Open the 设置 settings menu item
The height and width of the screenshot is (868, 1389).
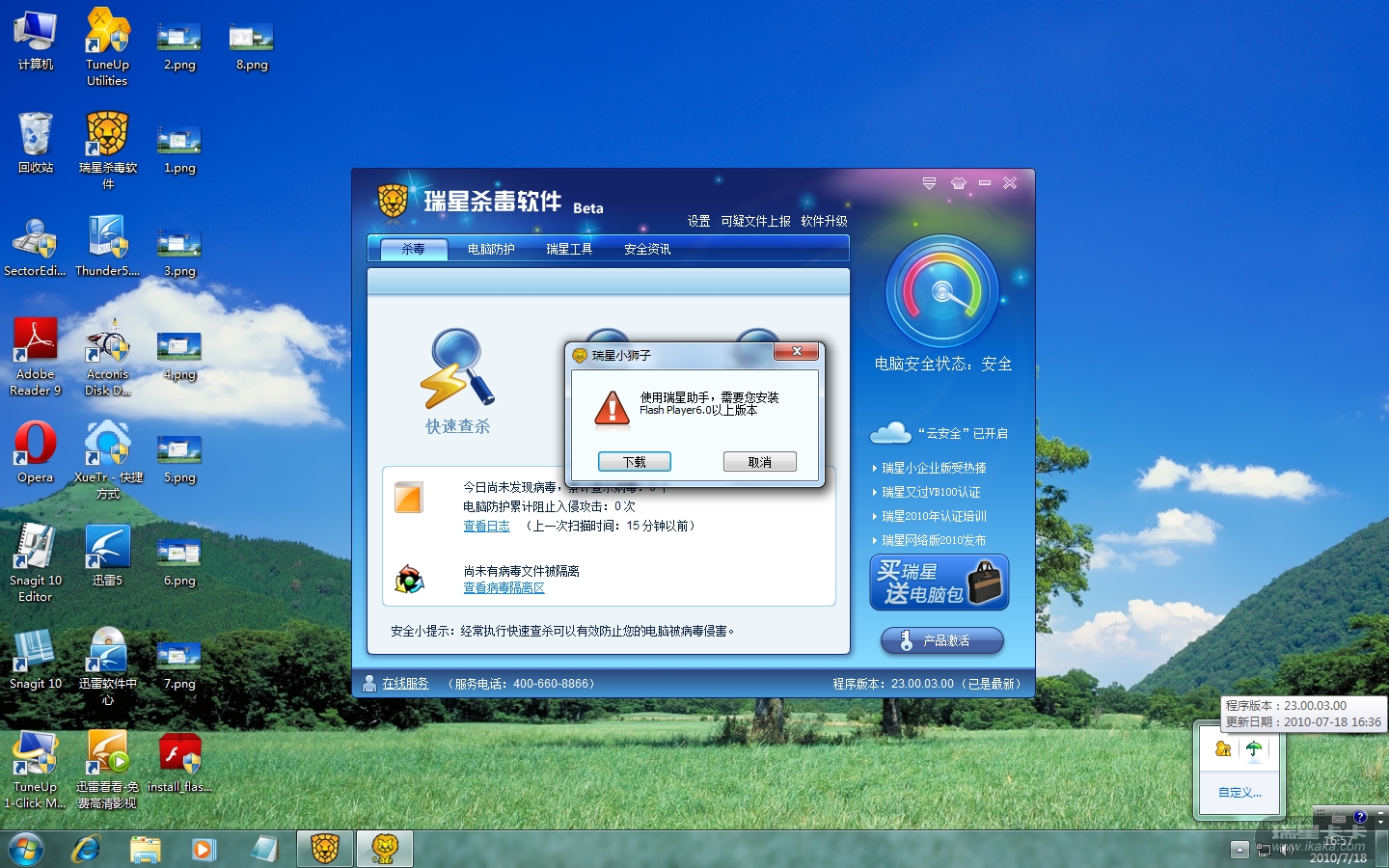pos(698,221)
